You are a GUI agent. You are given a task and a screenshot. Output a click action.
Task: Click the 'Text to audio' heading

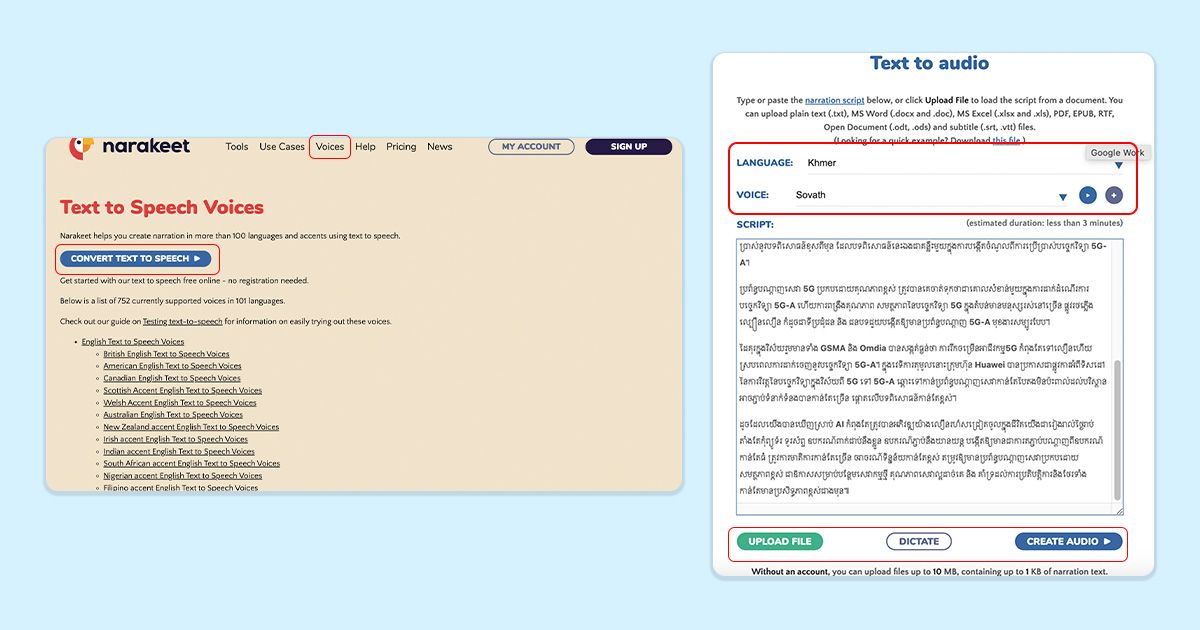coord(930,64)
